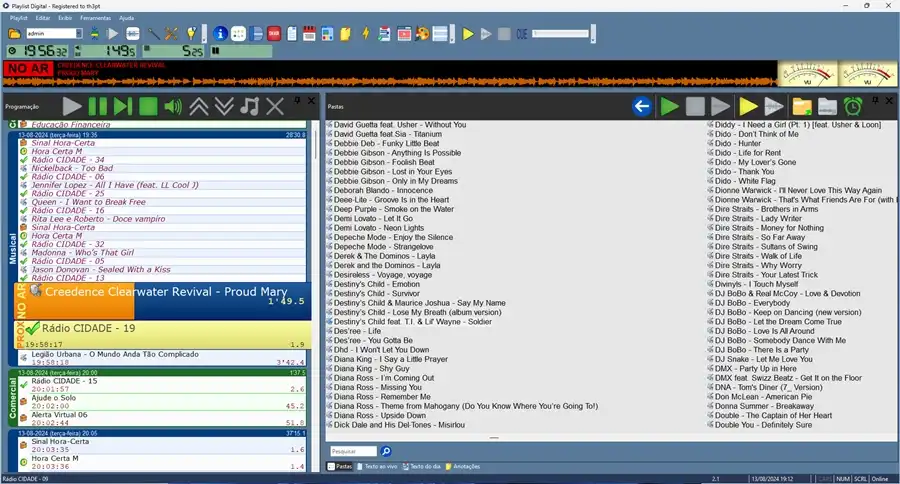Select Legião Urbana - O Mundo Anda Tão Complicado

click(162, 358)
